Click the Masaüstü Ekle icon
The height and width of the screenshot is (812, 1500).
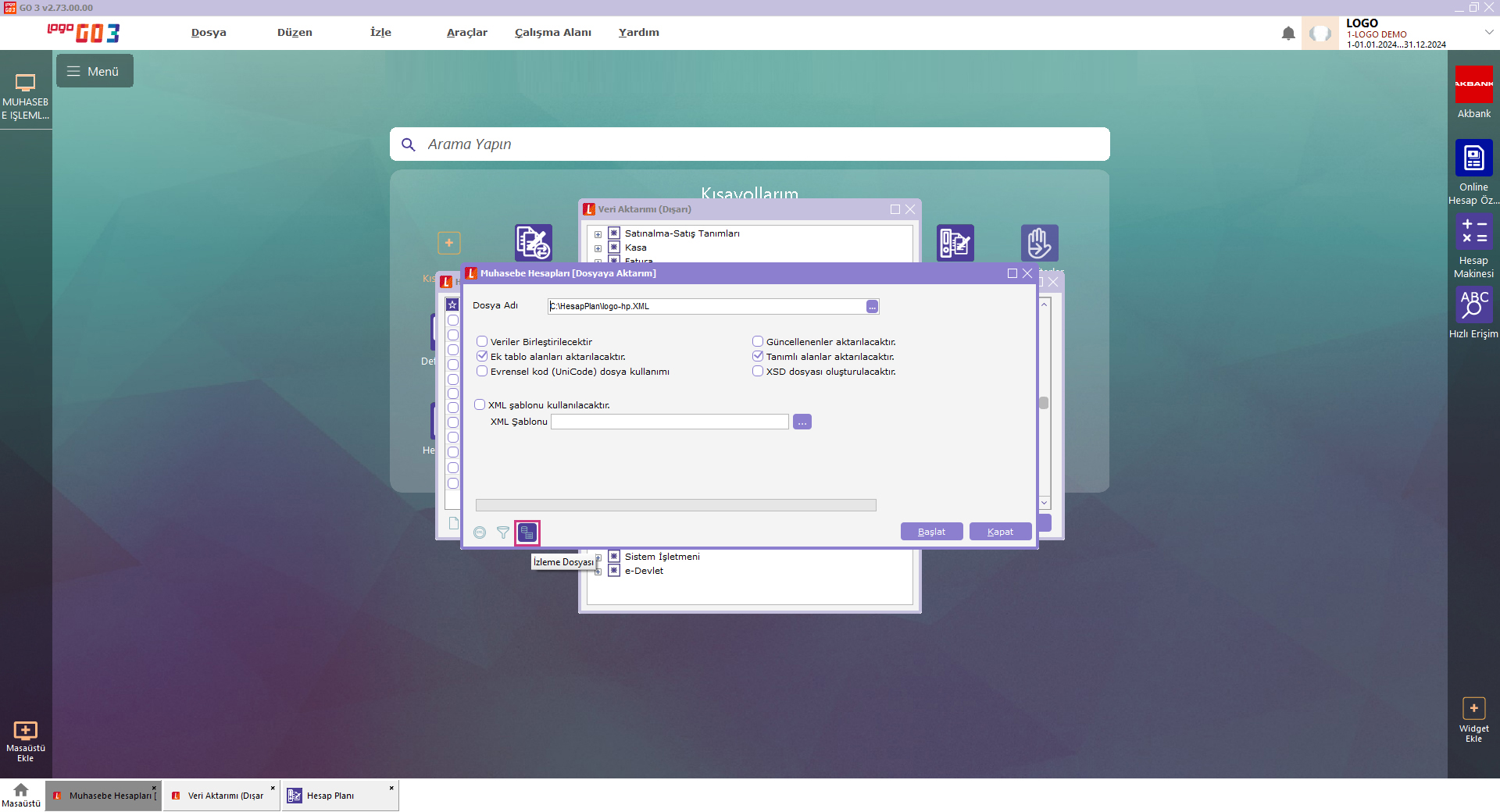25,731
